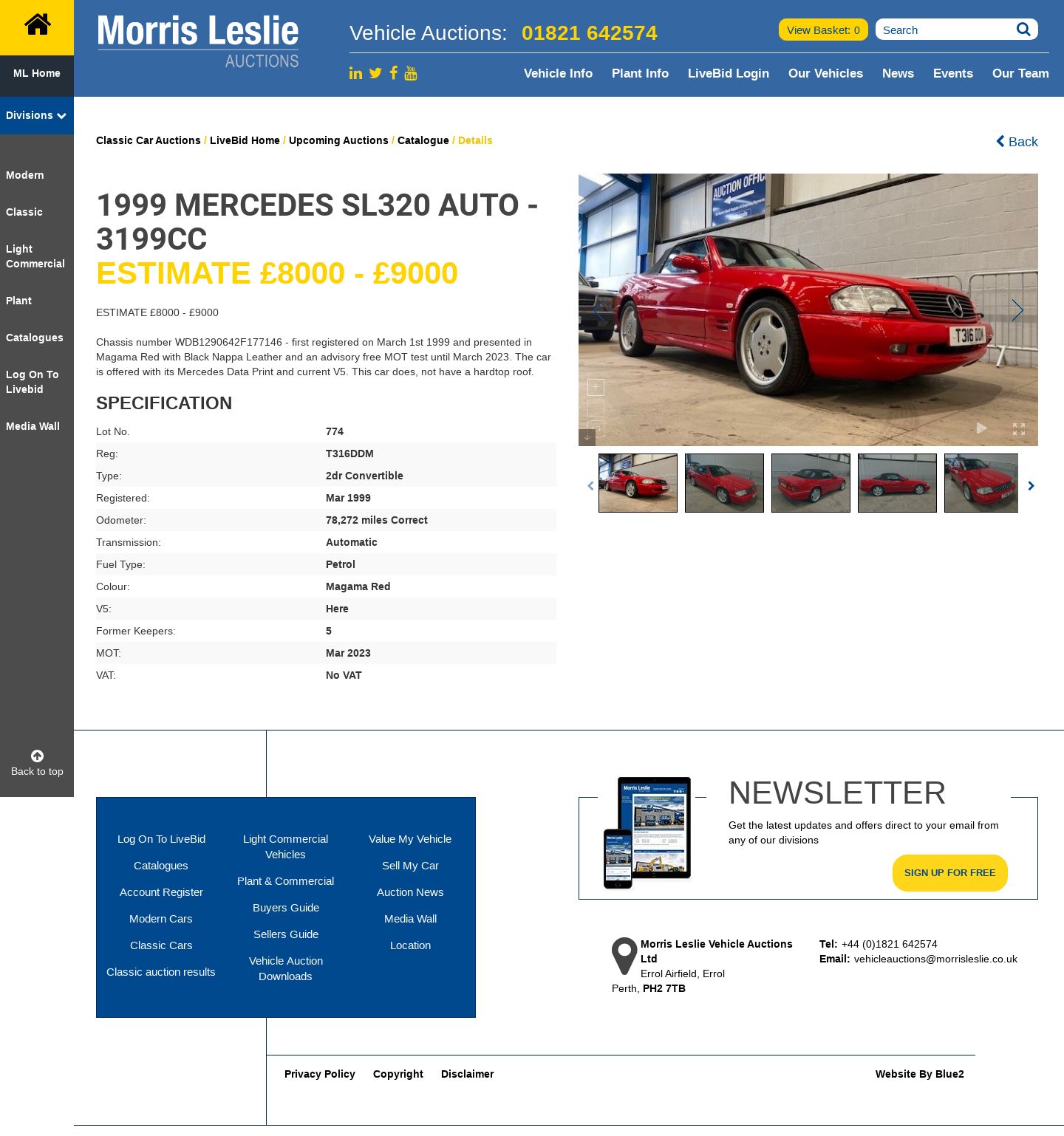Open footer Sellers Guide link

coord(286,934)
